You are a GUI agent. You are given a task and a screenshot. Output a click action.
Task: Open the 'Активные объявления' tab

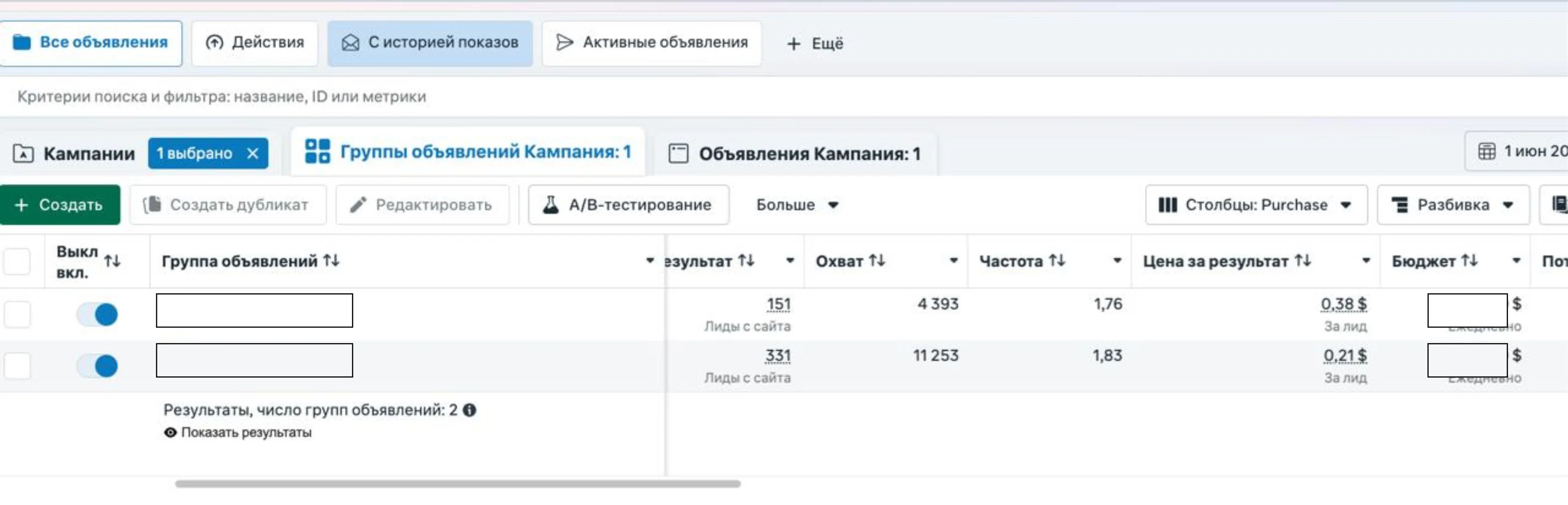click(x=651, y=43)
